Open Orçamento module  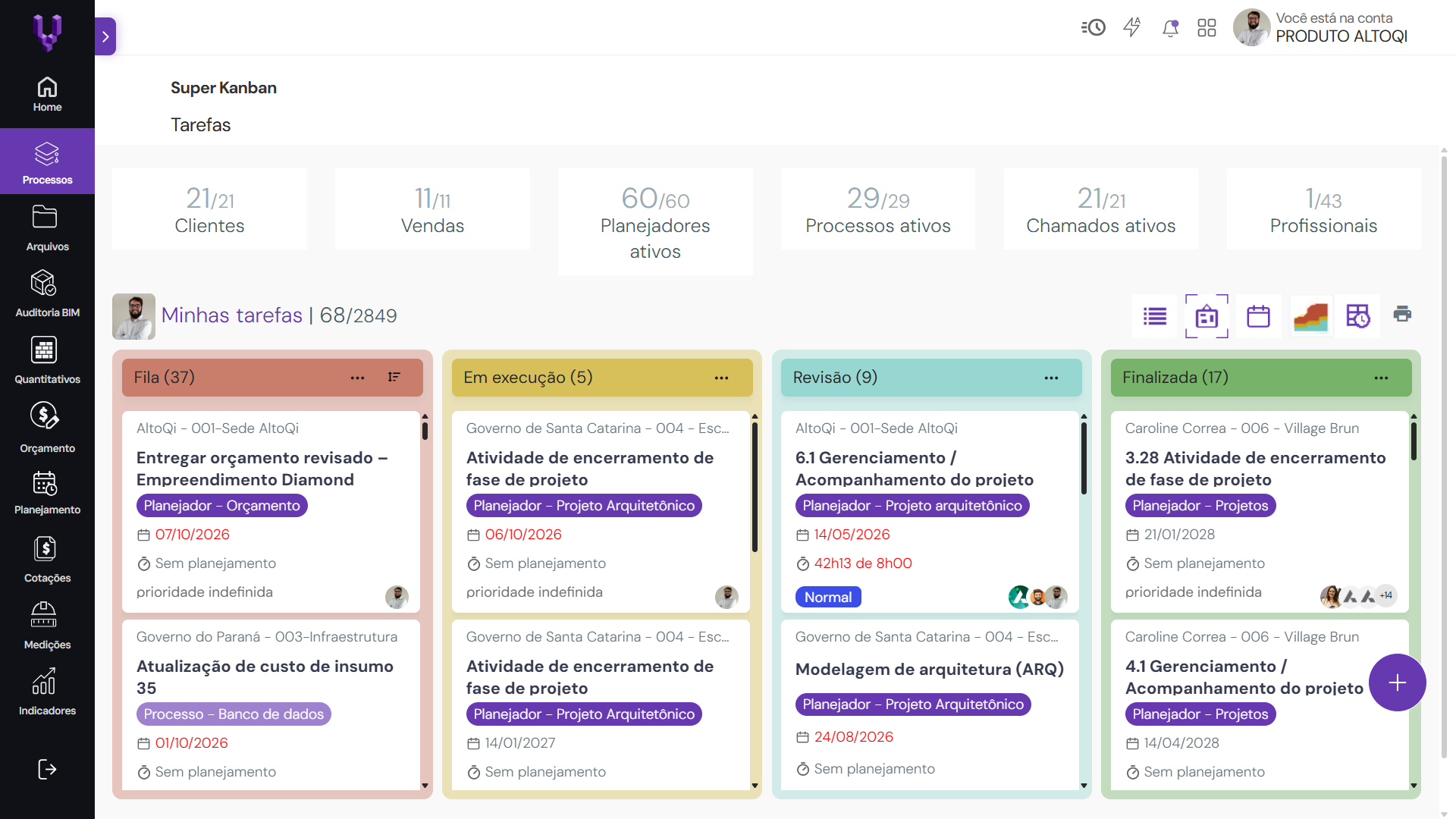pyautogui.click(x=47, y=428)
